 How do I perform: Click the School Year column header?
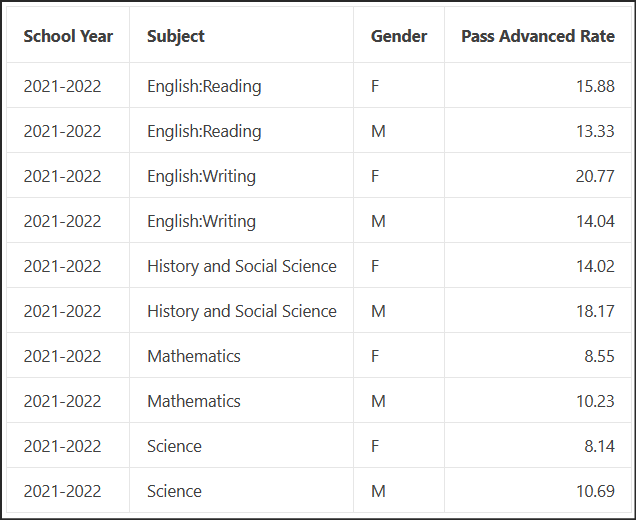coord(68,36)
